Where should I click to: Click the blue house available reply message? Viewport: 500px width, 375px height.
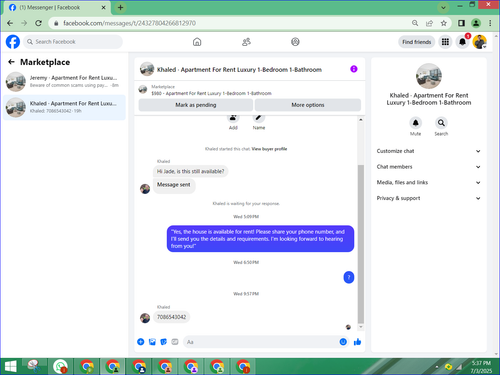click(x=260, y=239)
